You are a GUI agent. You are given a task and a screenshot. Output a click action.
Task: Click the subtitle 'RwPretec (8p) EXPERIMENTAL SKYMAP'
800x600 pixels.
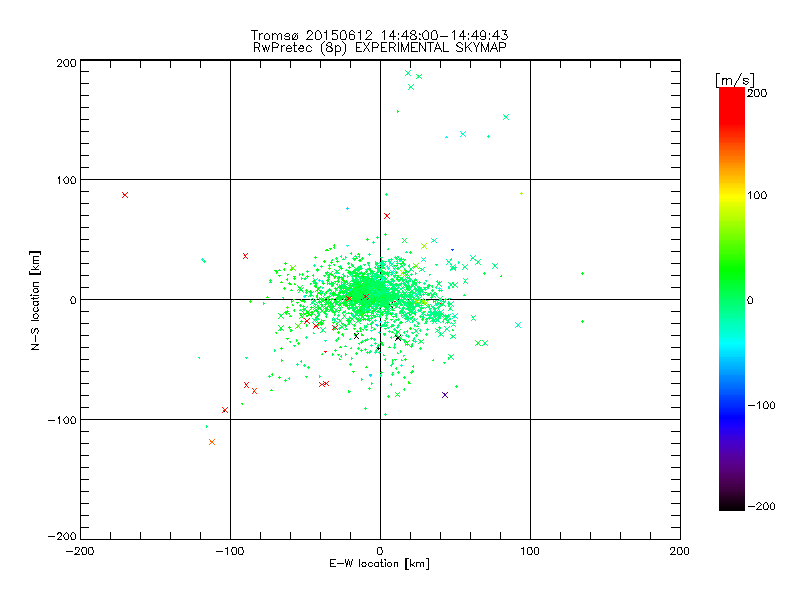tap(380, 47)
